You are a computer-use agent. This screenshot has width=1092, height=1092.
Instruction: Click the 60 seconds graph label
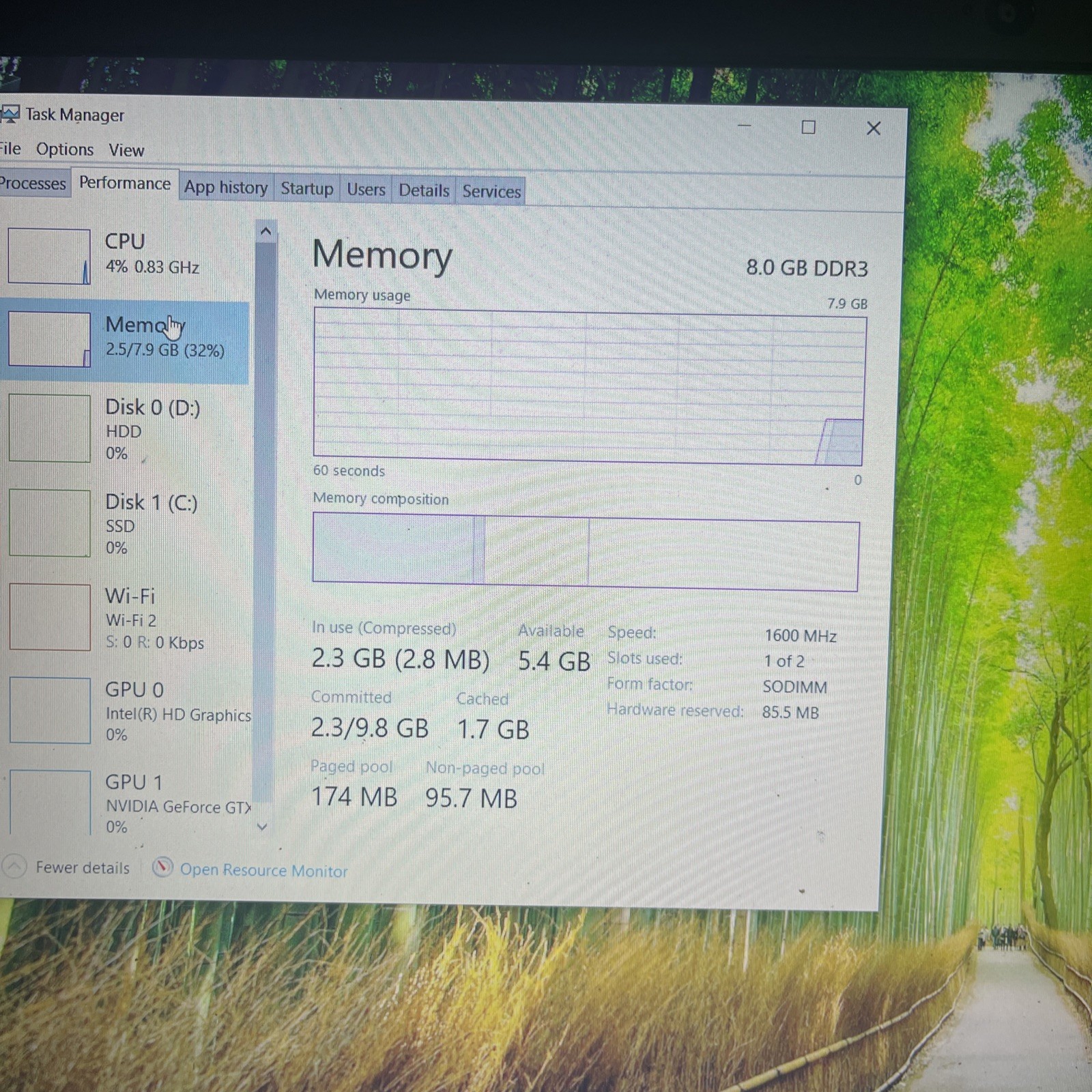pyautogui.click(x=349, y=471)
